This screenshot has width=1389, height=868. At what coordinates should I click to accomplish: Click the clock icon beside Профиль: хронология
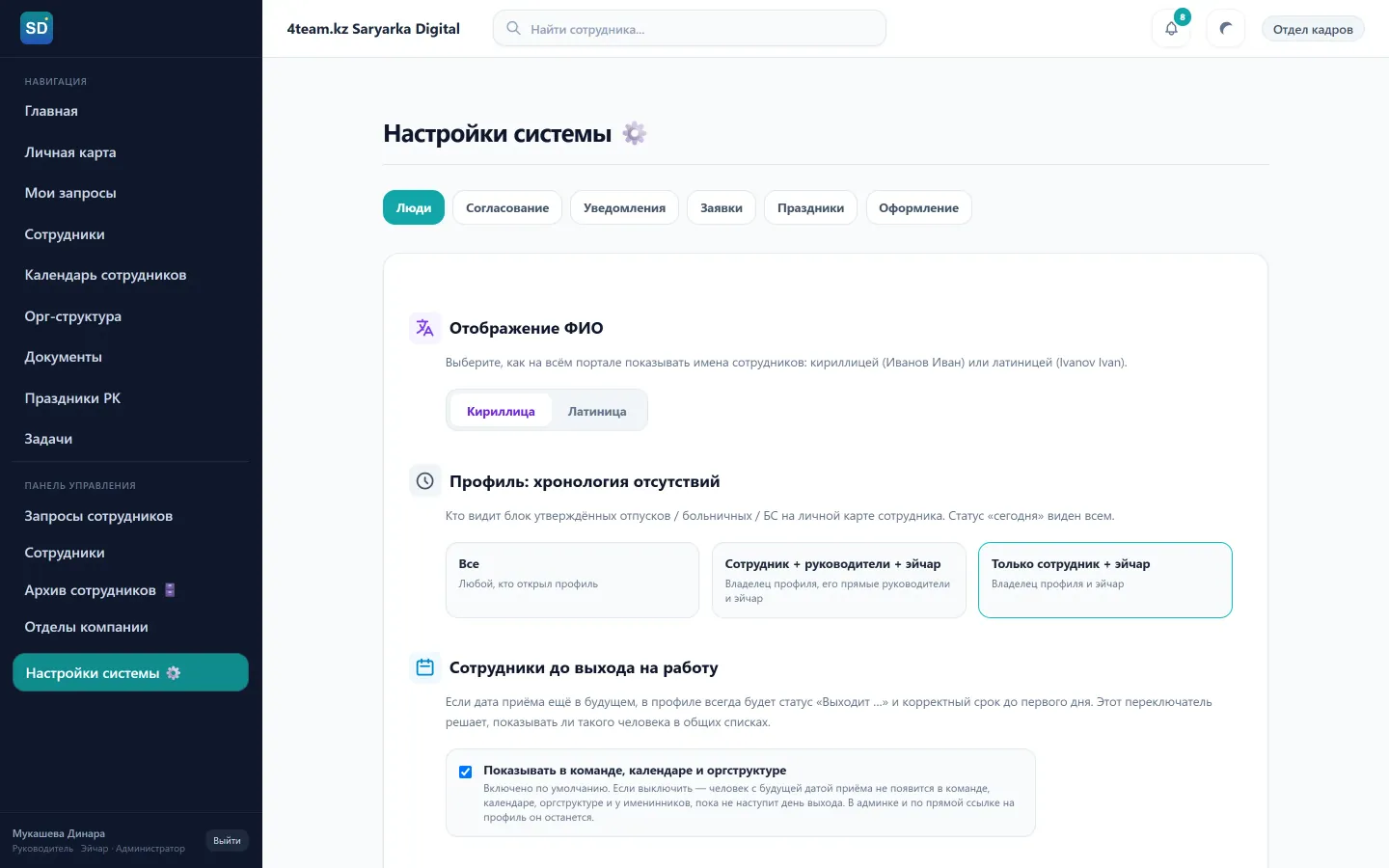[x=424, y=481]
